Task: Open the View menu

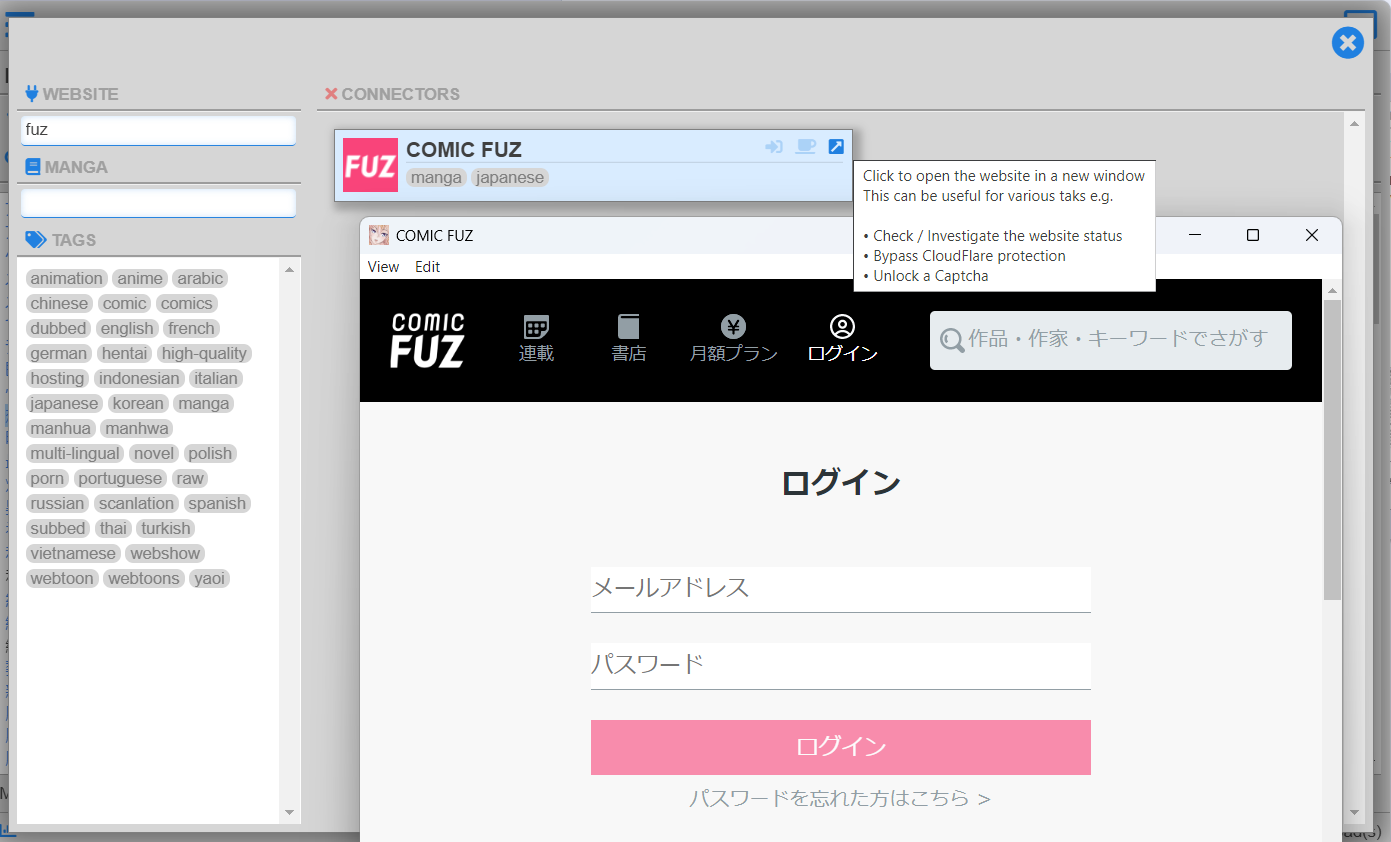Action: (x=383, y=267)
